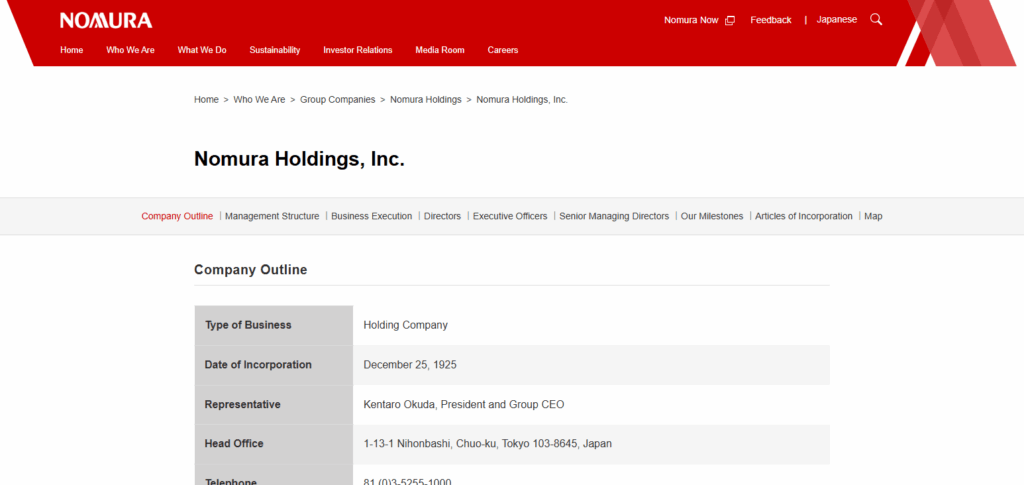Click the Holding Company value

pos(406,325)
